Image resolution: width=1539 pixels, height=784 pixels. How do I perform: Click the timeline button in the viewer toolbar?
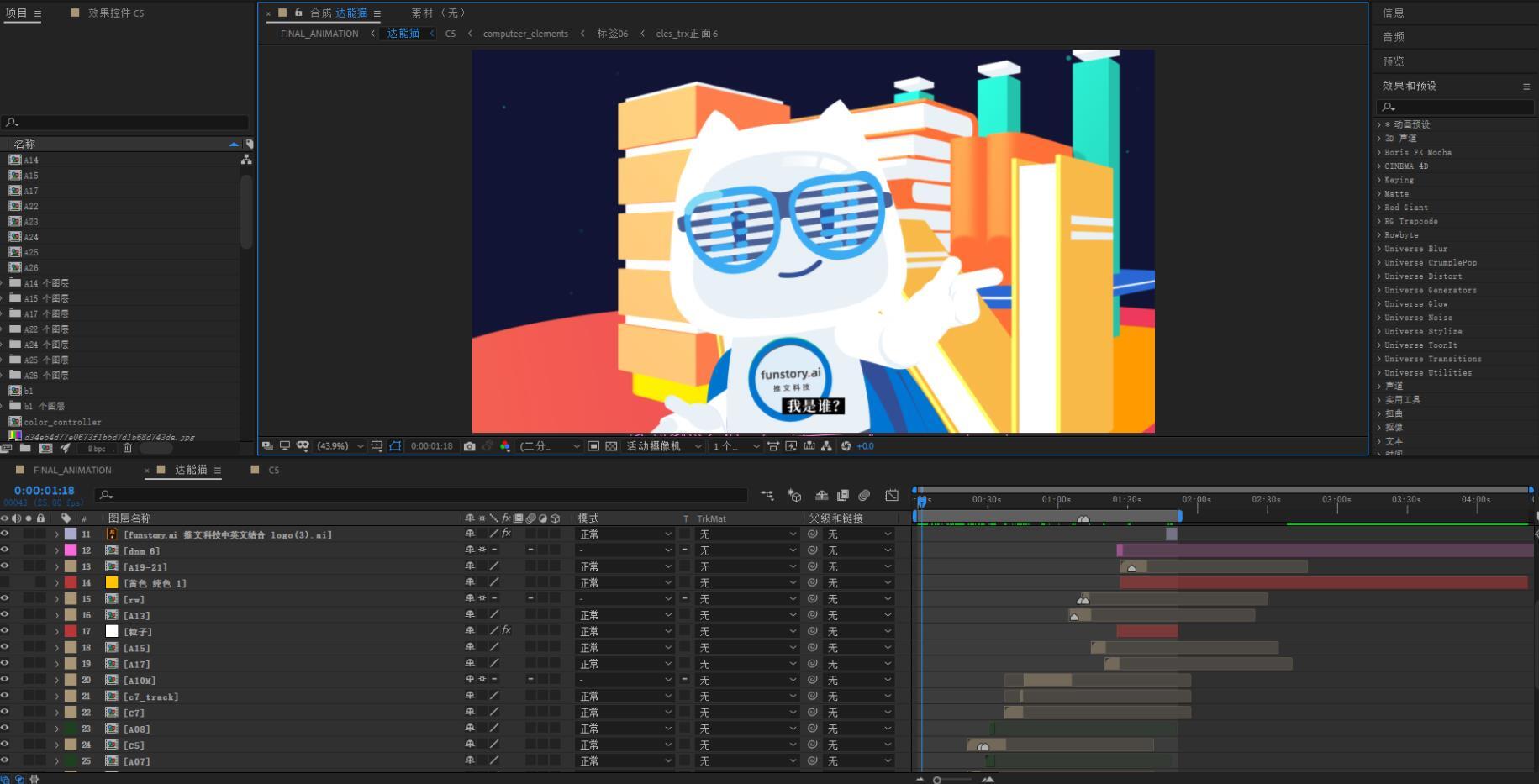[809, 446]
